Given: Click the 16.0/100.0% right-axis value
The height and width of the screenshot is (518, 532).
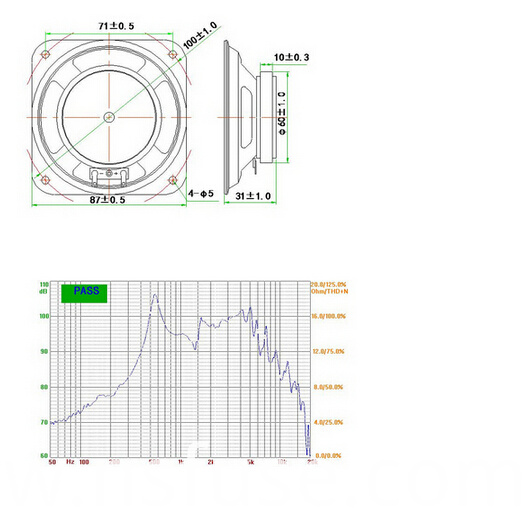Looking at the screenshot, I should [x=328, y=316].
